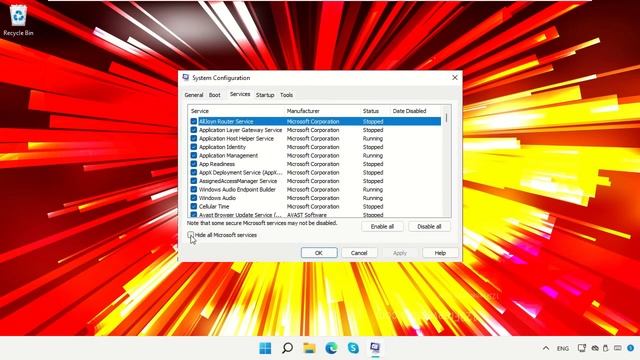The image size is (640, 360).
Task: Toggle Windows Audio Endpoint Builder checkbox
Action: coord(193,189)
